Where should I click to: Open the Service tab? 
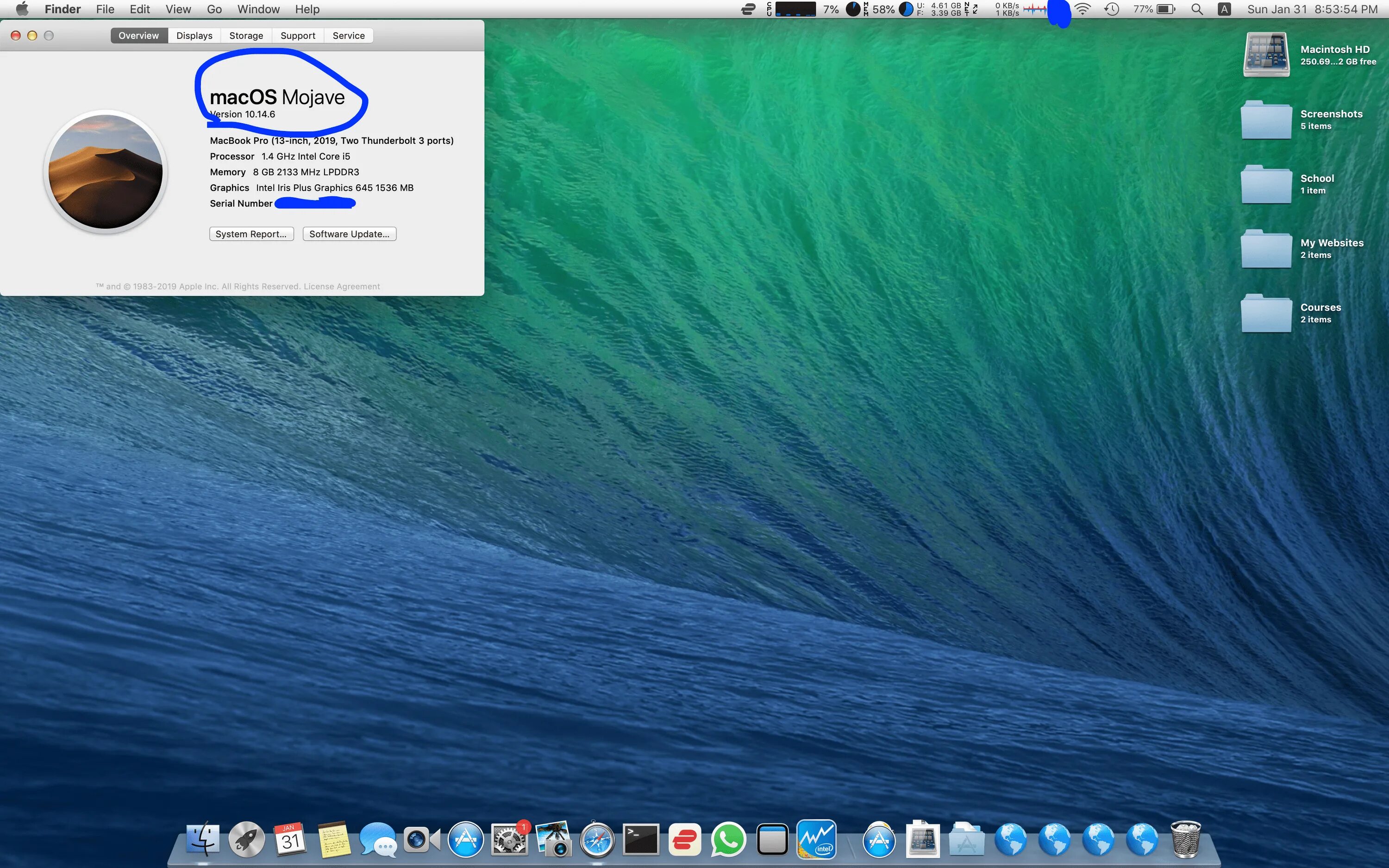tap(348, 36)
